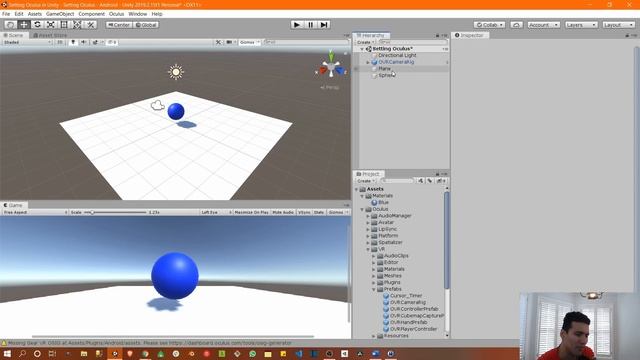
Task: Toggle scene audio speaker icon
Action: pyautogui.click(x=84, y=42)
